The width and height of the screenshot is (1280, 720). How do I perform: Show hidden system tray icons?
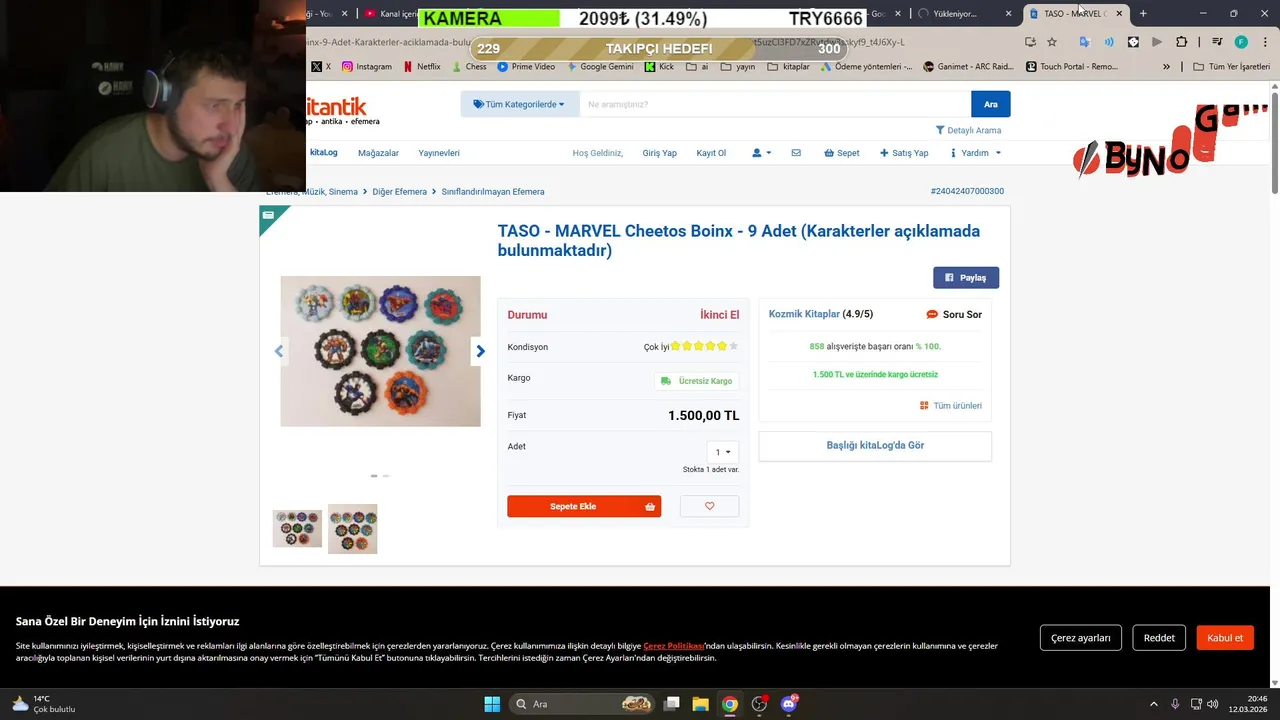1153,704
